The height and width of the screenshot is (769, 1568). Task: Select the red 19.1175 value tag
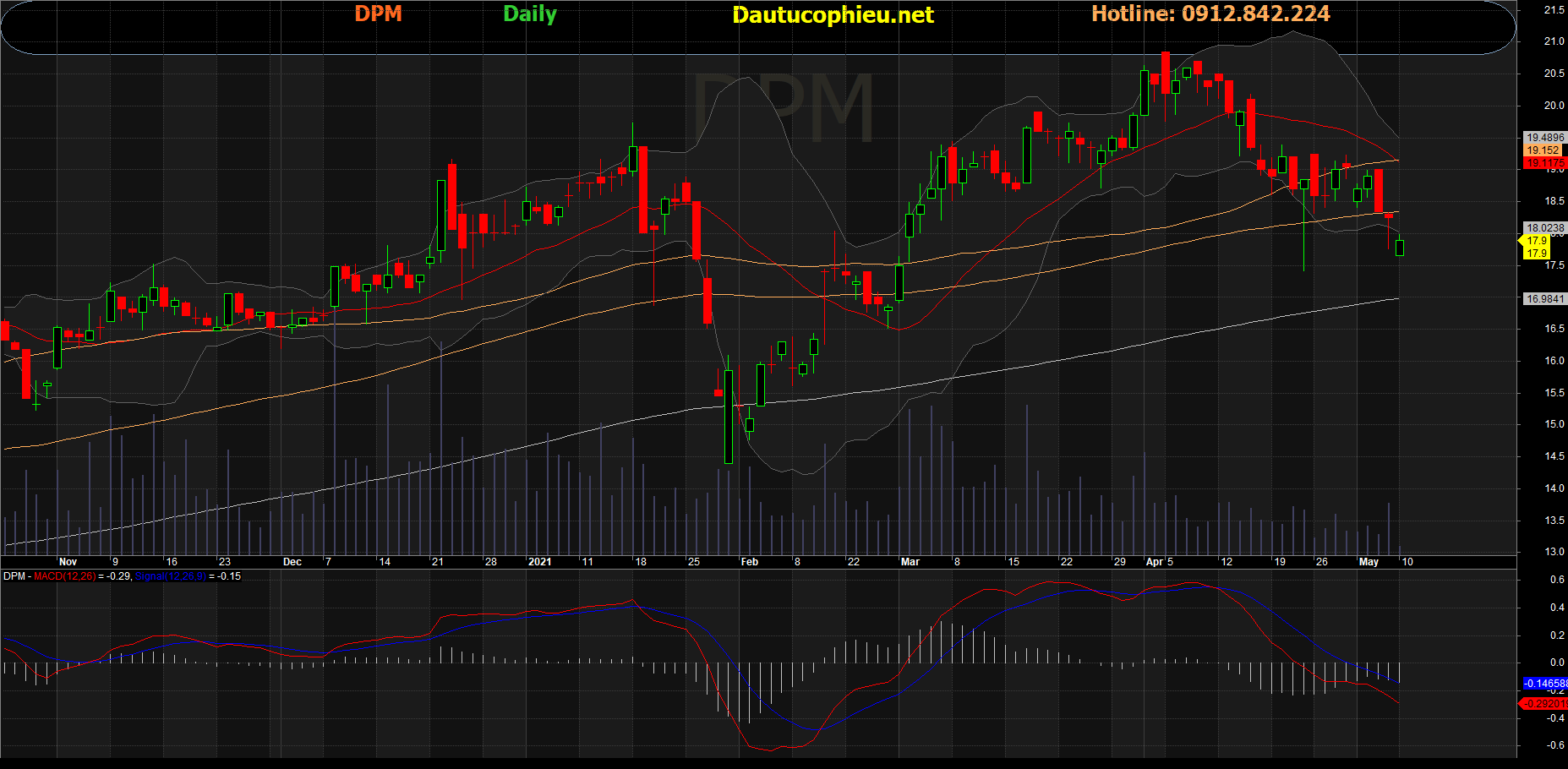click(1545, 163)
